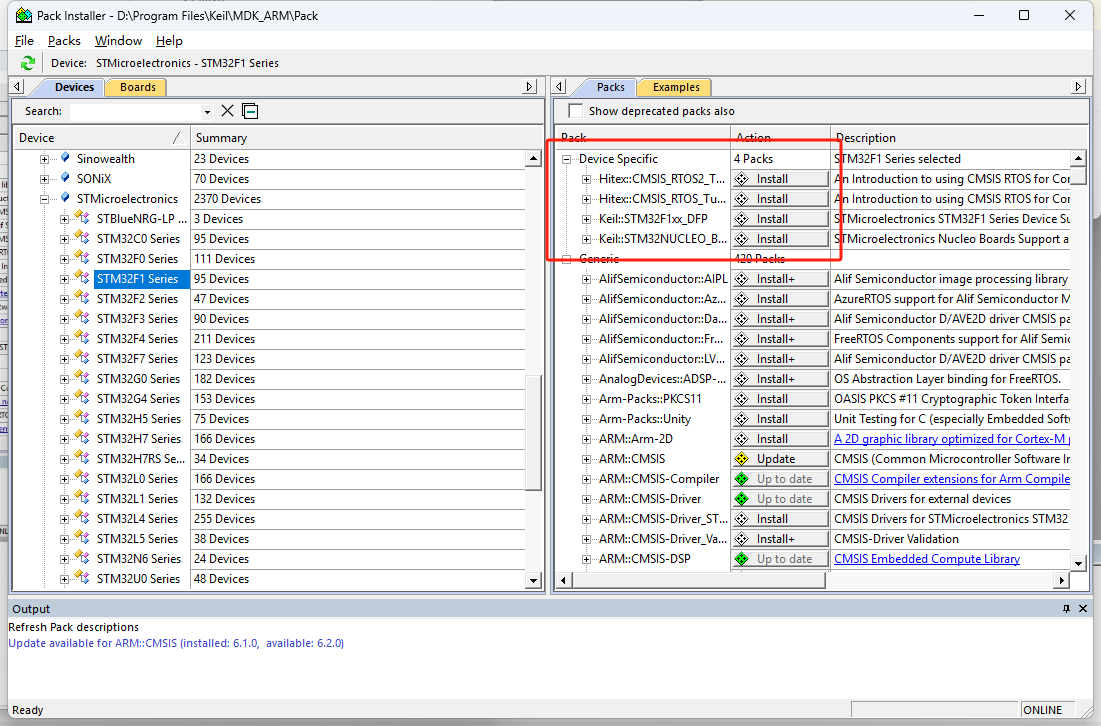Expand the Arm-Packs::Unity pack node
The image size is (1101, 726).
click(x=586, y=419)
